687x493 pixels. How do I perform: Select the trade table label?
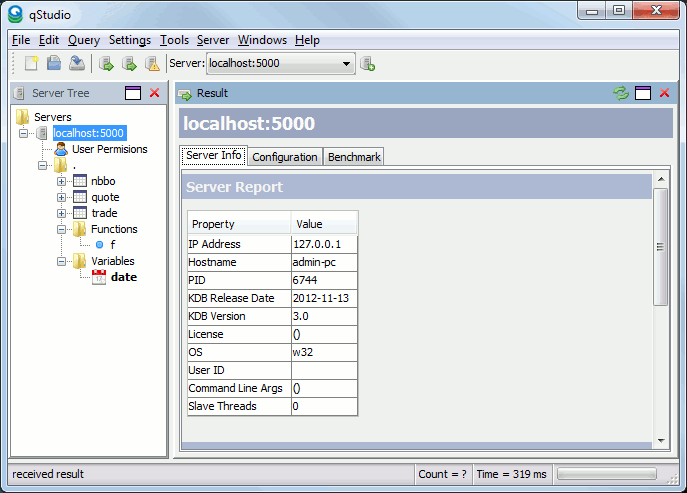tap(104, 213)
